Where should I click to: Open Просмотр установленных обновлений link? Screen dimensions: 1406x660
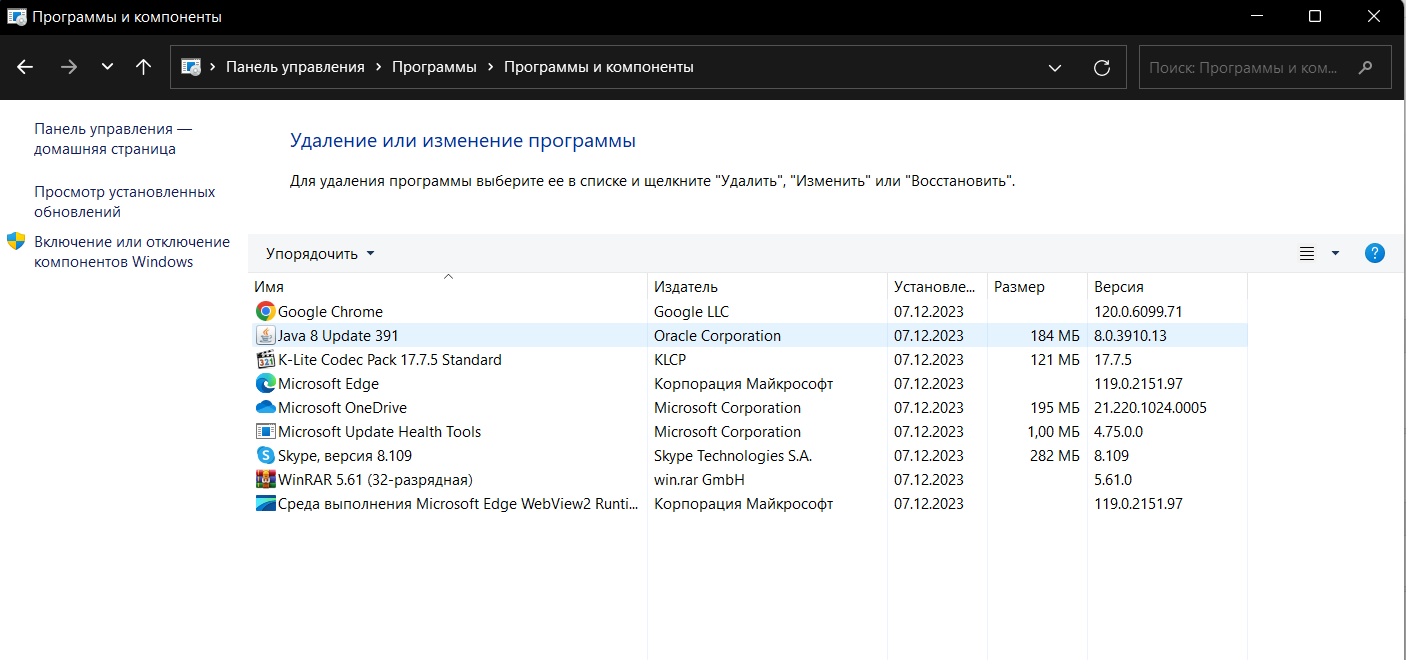[x=125, y=202]
